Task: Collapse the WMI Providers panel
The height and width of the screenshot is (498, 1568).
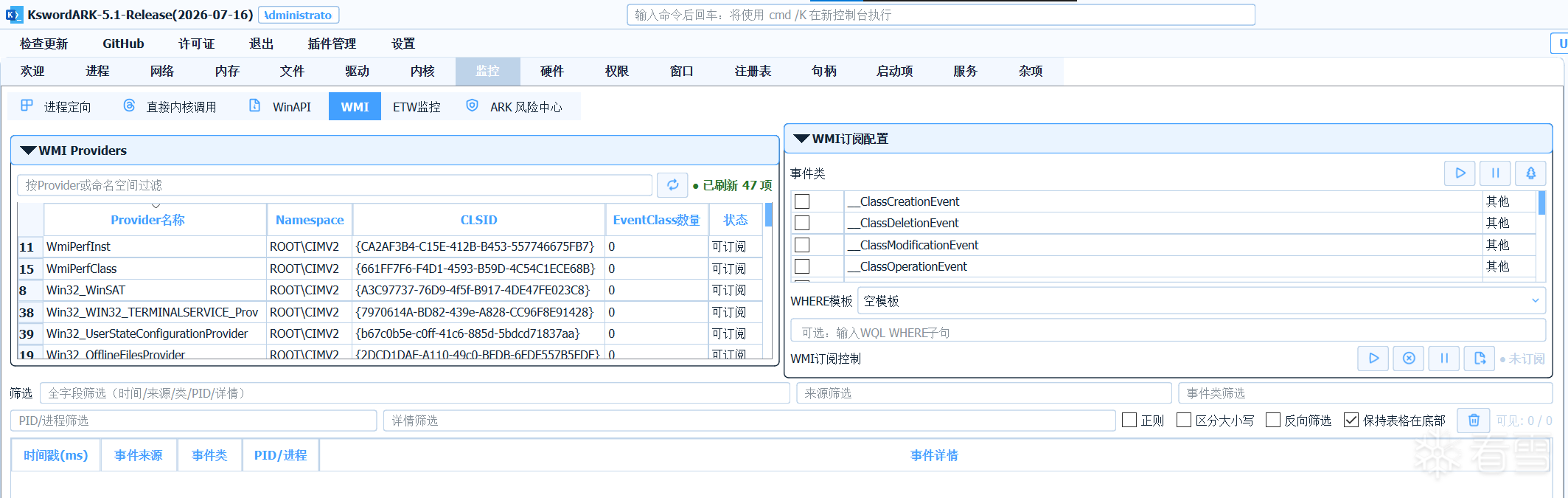Action: click(28, 151)
